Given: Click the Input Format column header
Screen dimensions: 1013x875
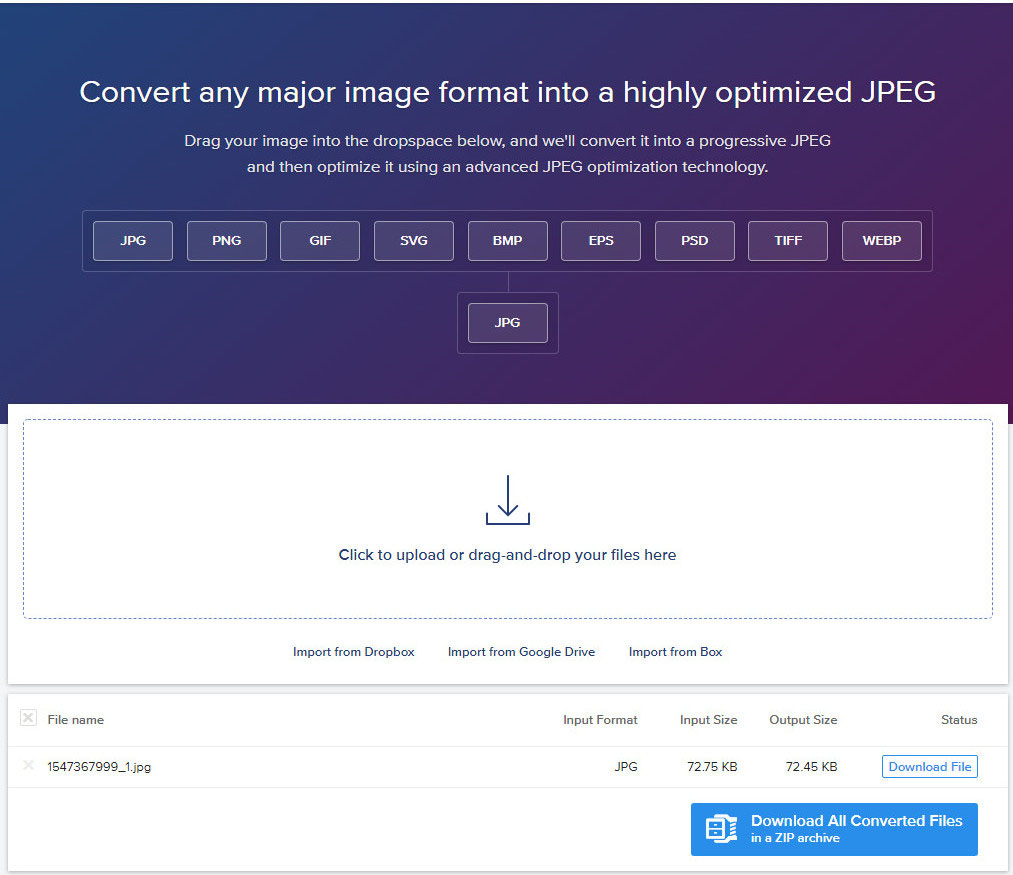Looking at the screenshot, I should point(600,720).
